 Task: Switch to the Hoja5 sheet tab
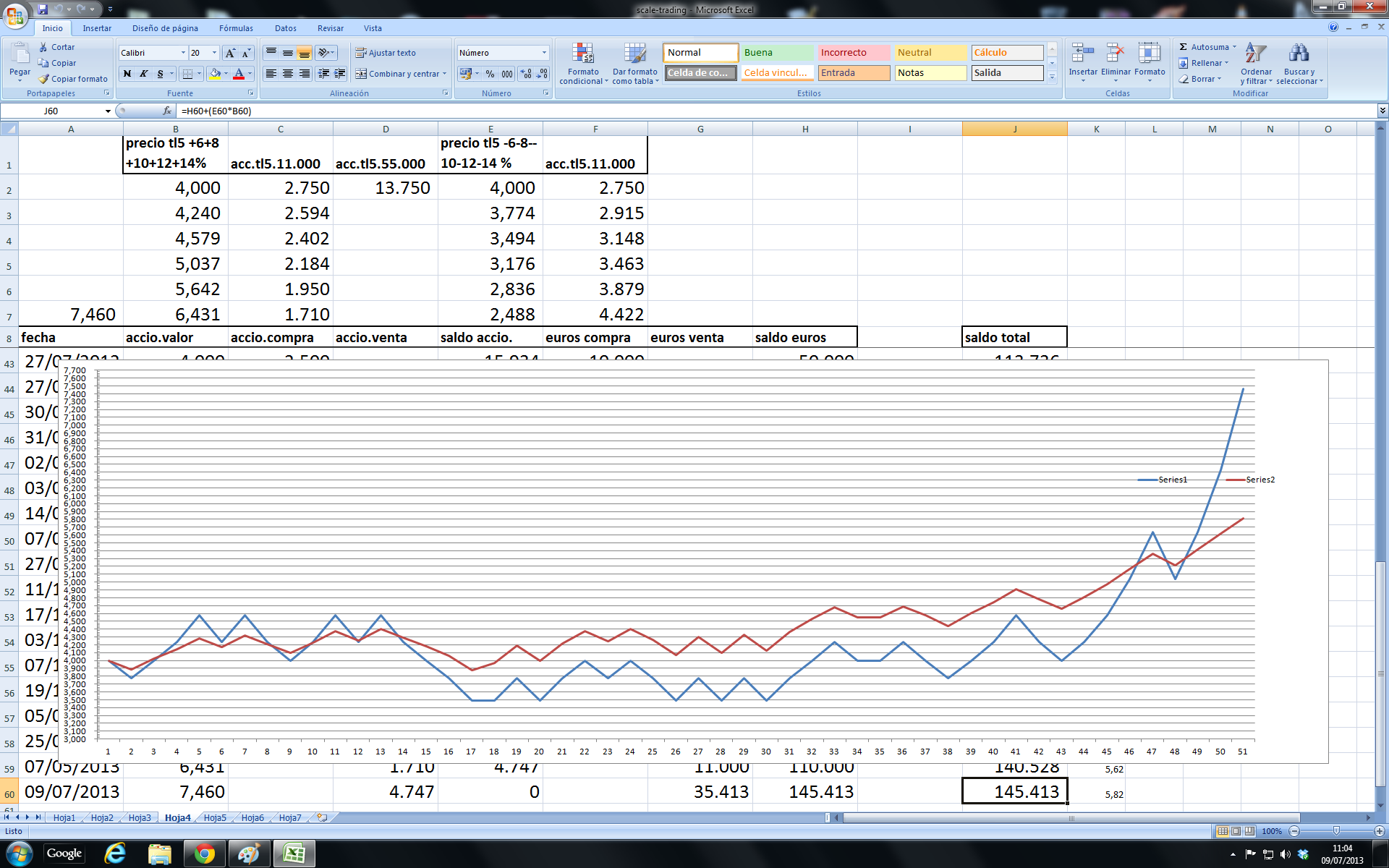pos(215,817)
